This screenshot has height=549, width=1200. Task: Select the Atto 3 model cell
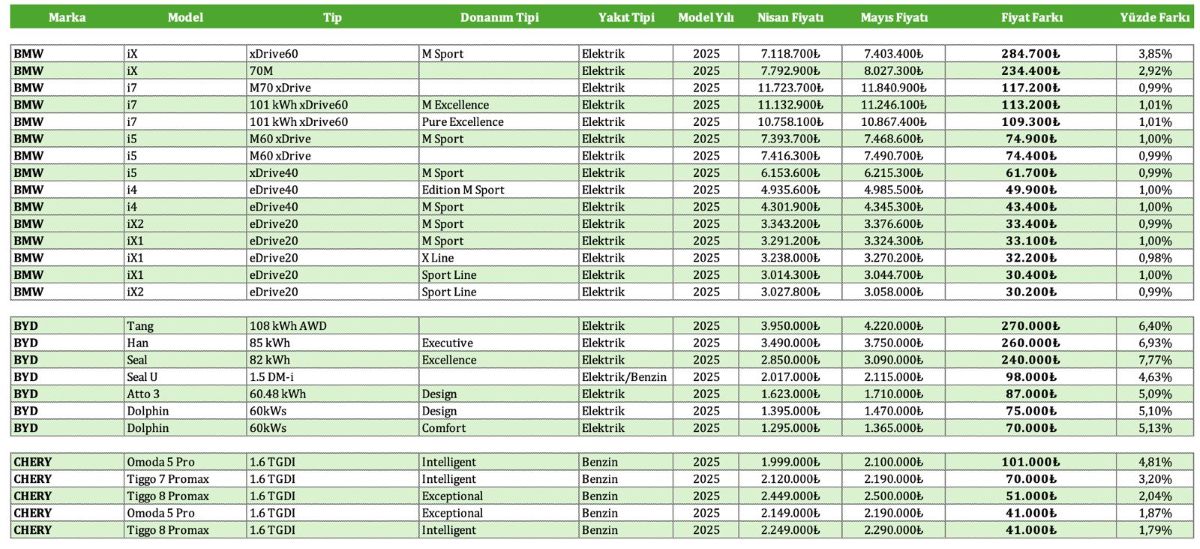pyautogui.click(x=185, y=394)
